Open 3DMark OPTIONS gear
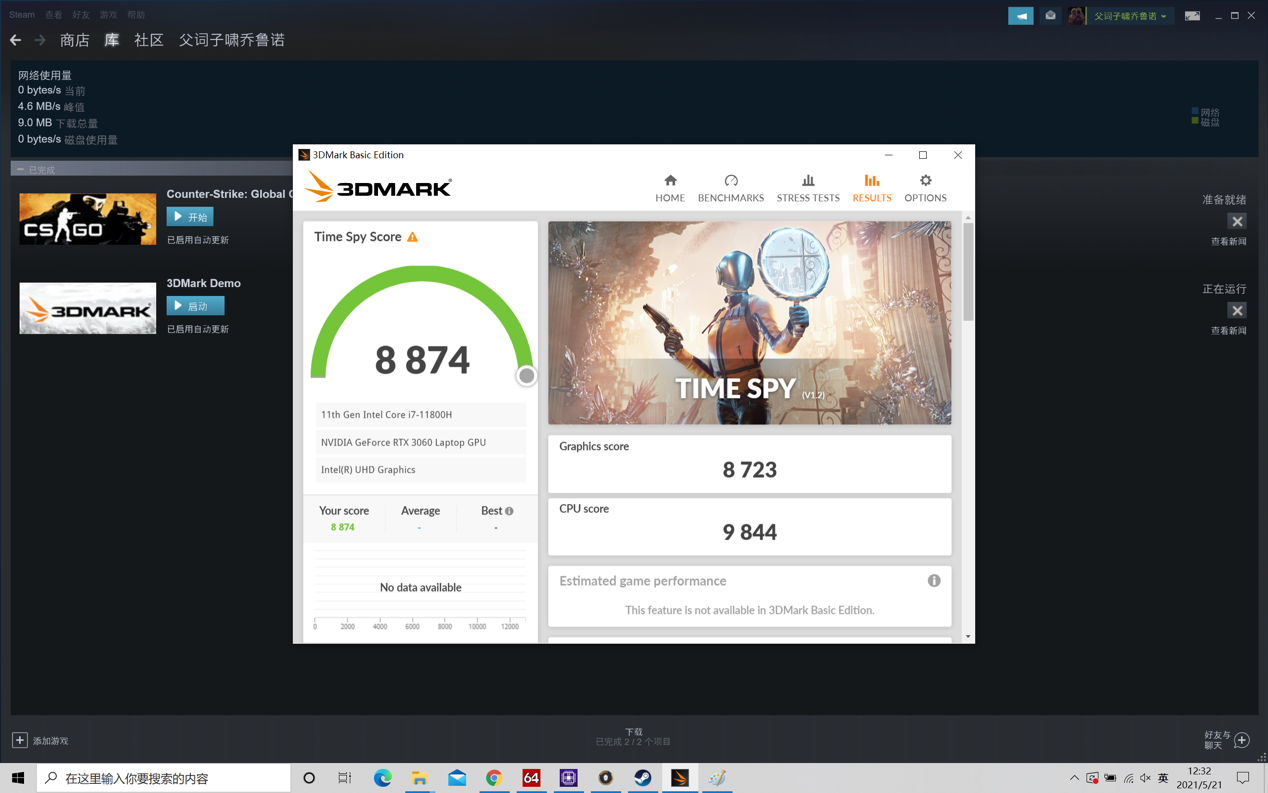The image size is (1268, 793). point(925,187)
